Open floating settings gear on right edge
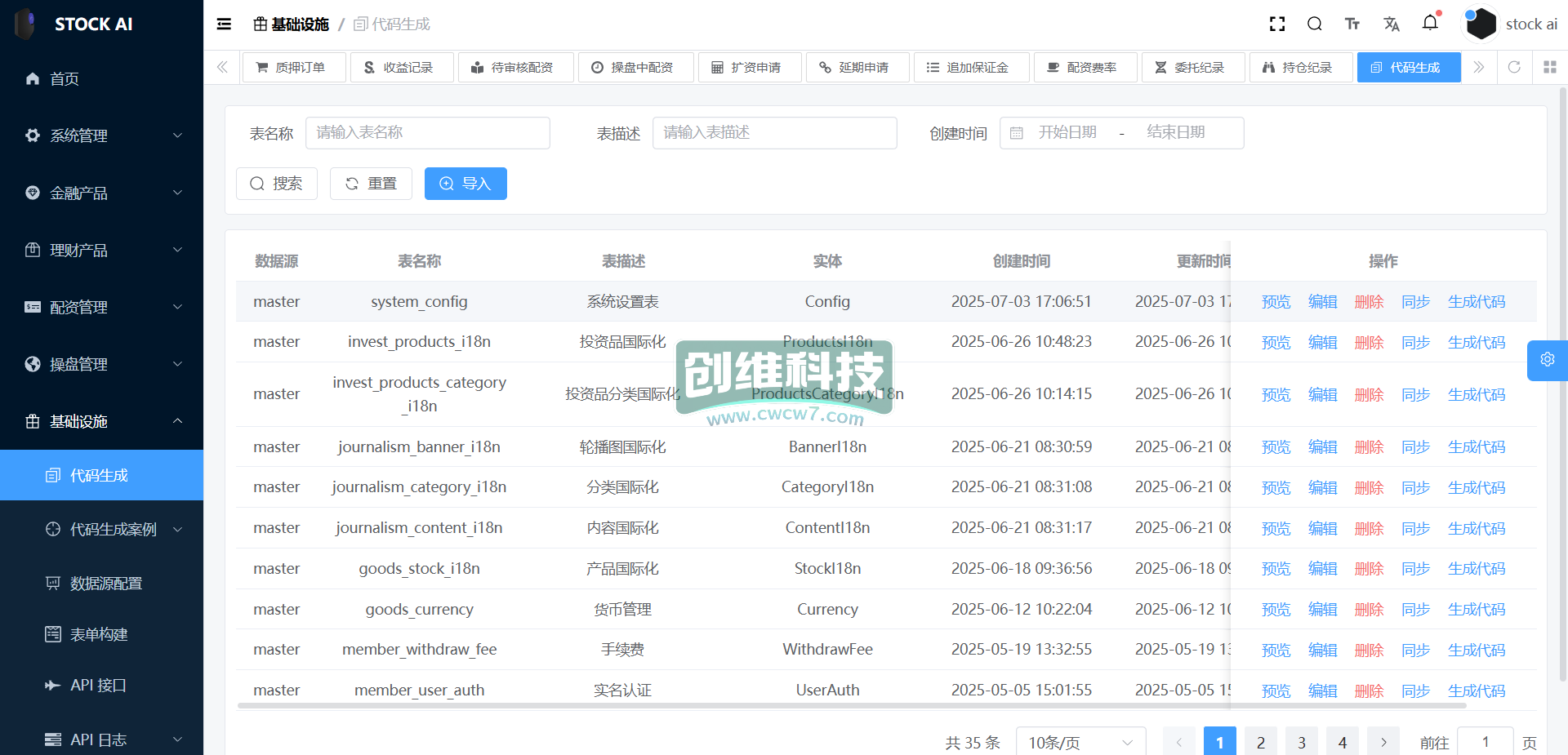The image size is (1568, 755). tap(1547, 360)
